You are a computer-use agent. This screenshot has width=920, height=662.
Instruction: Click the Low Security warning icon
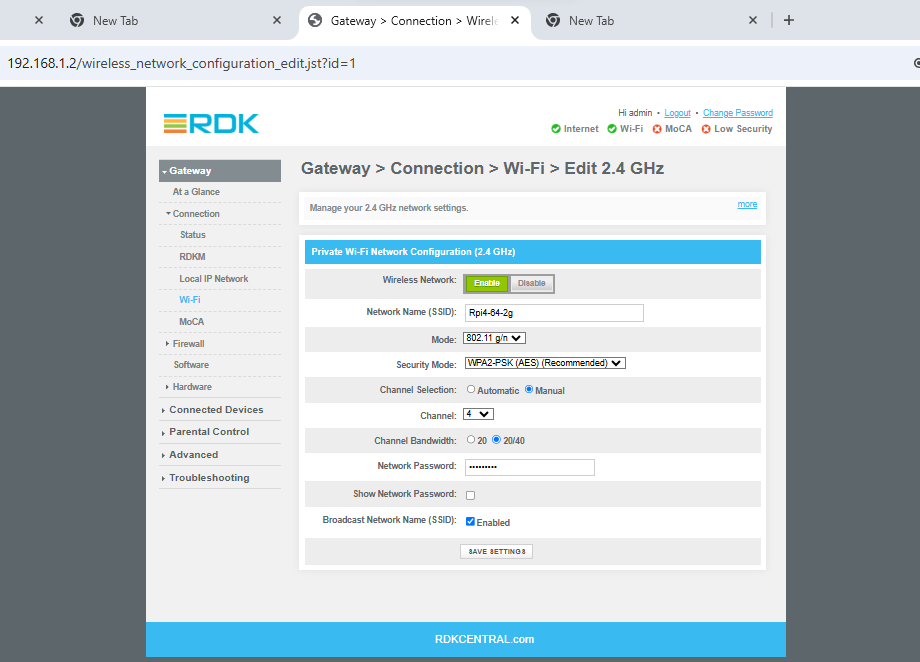[x=706, y=129]
